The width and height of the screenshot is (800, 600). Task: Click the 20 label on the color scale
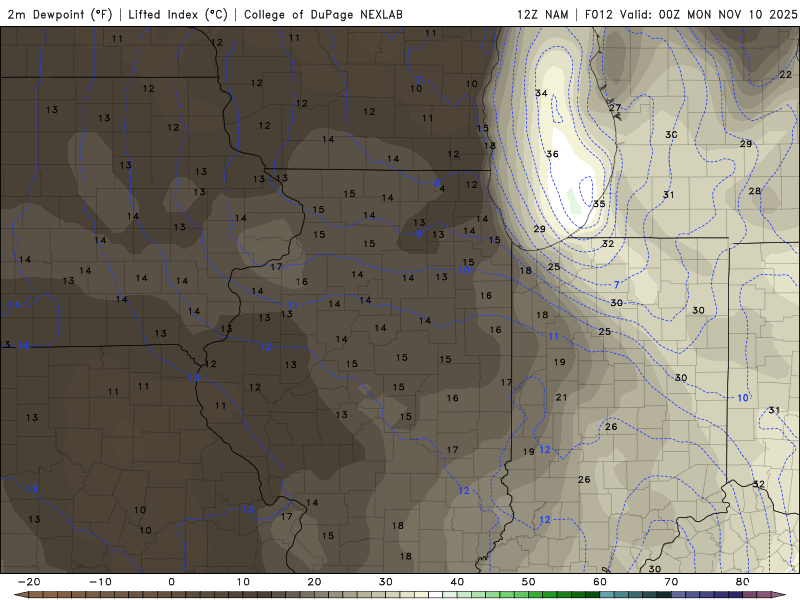pos(314,582)
